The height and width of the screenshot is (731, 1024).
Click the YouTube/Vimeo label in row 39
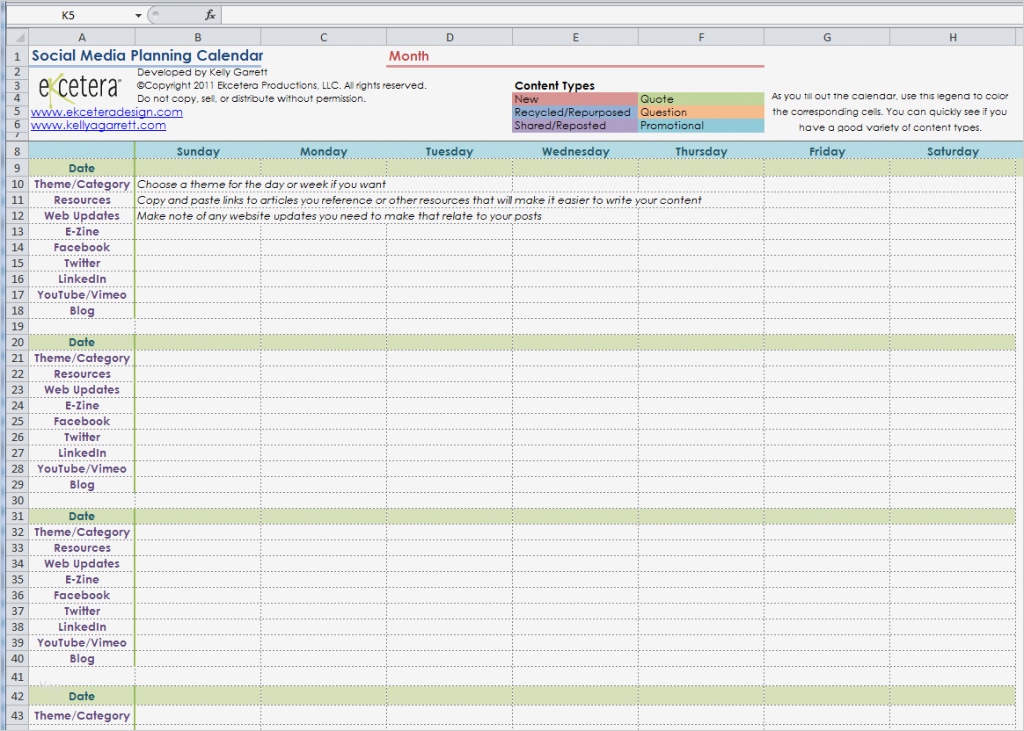point(81,642)
